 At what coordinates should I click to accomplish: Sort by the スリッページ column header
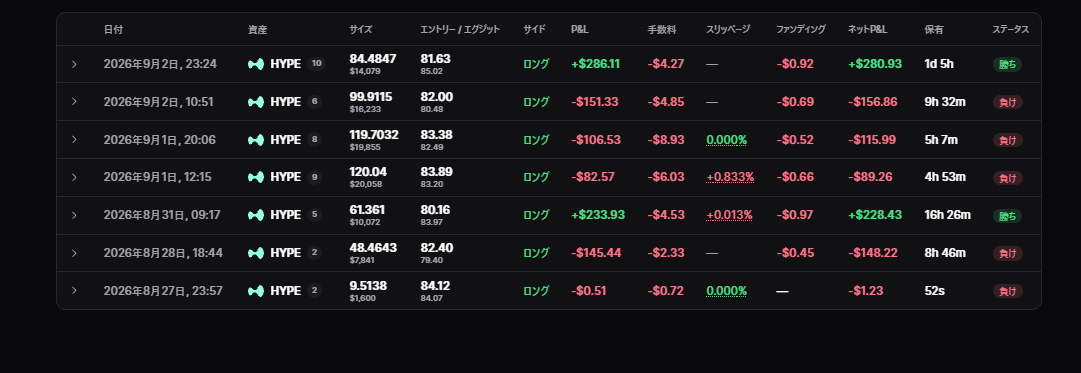728,30
